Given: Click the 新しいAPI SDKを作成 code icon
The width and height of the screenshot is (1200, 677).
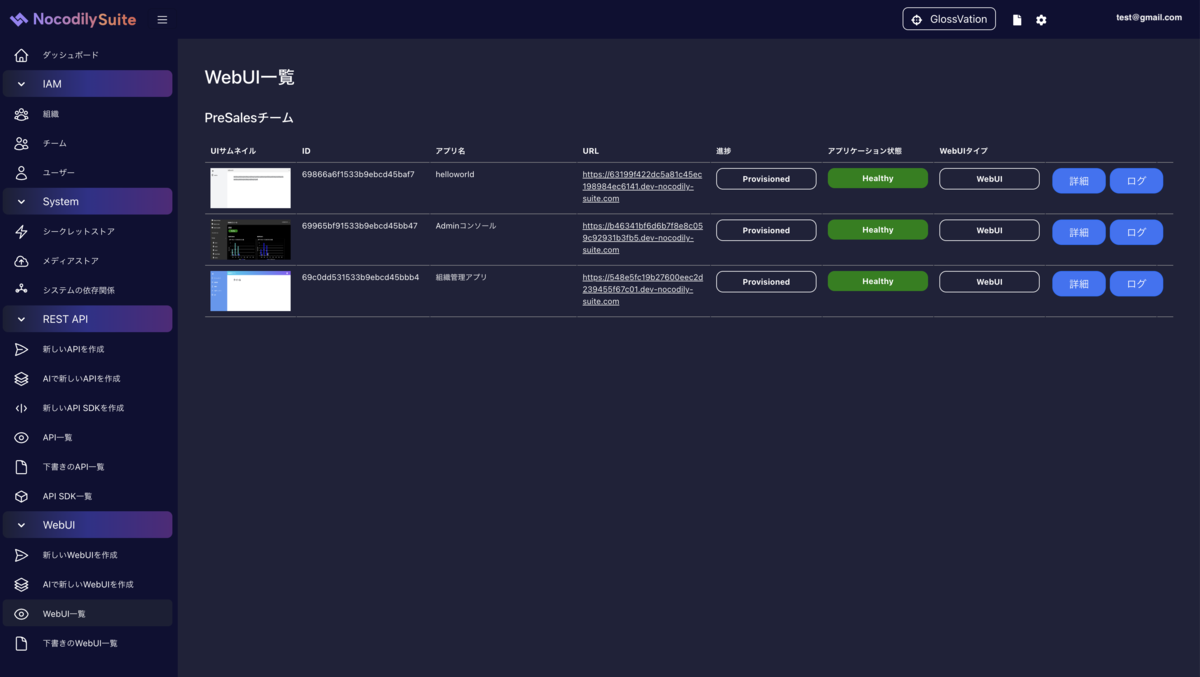Looking at the screenshot, I should 21,408.
